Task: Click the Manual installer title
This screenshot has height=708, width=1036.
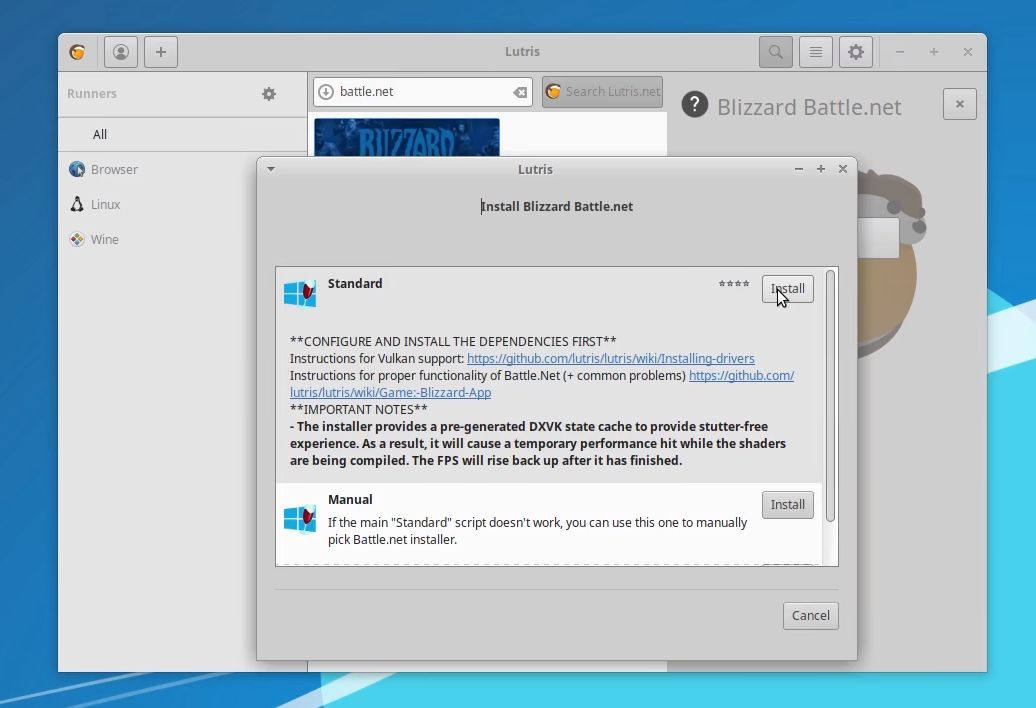Action: click(350, 499)
